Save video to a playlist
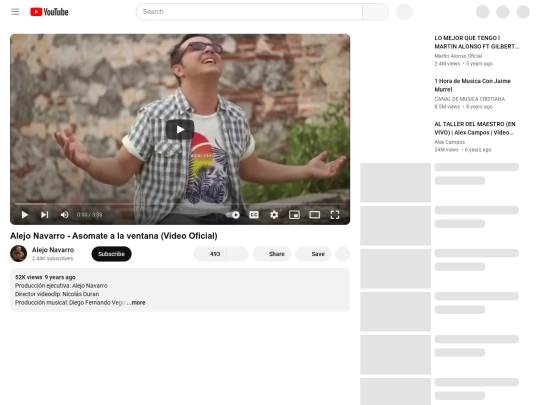Image resolution: width=540 pixels, height=405 pixels. (313, 254)
